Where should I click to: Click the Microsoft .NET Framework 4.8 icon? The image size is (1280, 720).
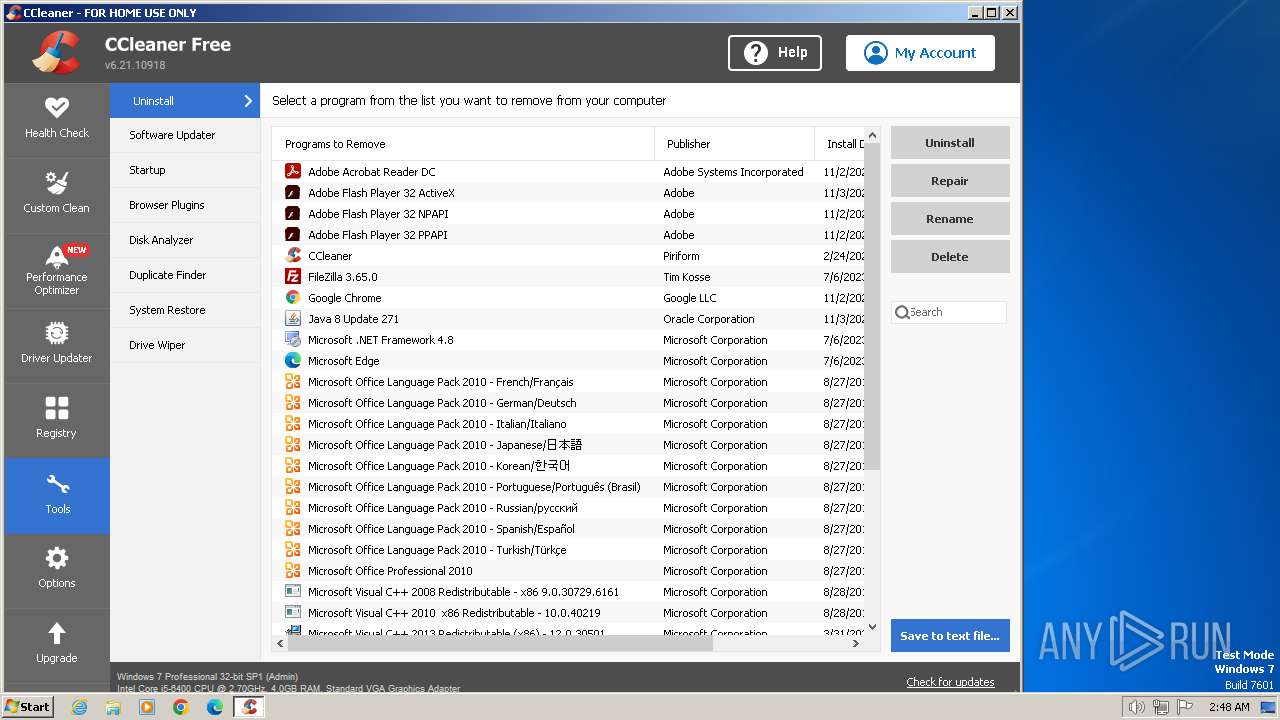point(293,339)
